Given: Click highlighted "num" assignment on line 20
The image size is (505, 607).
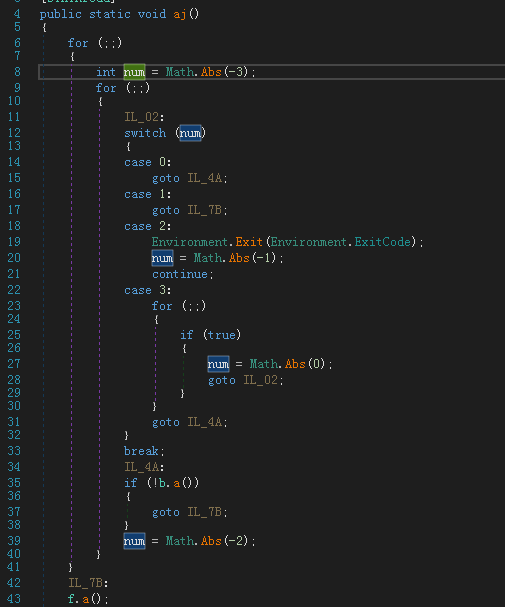Looking at the screenshot, I should coord(162,258).
